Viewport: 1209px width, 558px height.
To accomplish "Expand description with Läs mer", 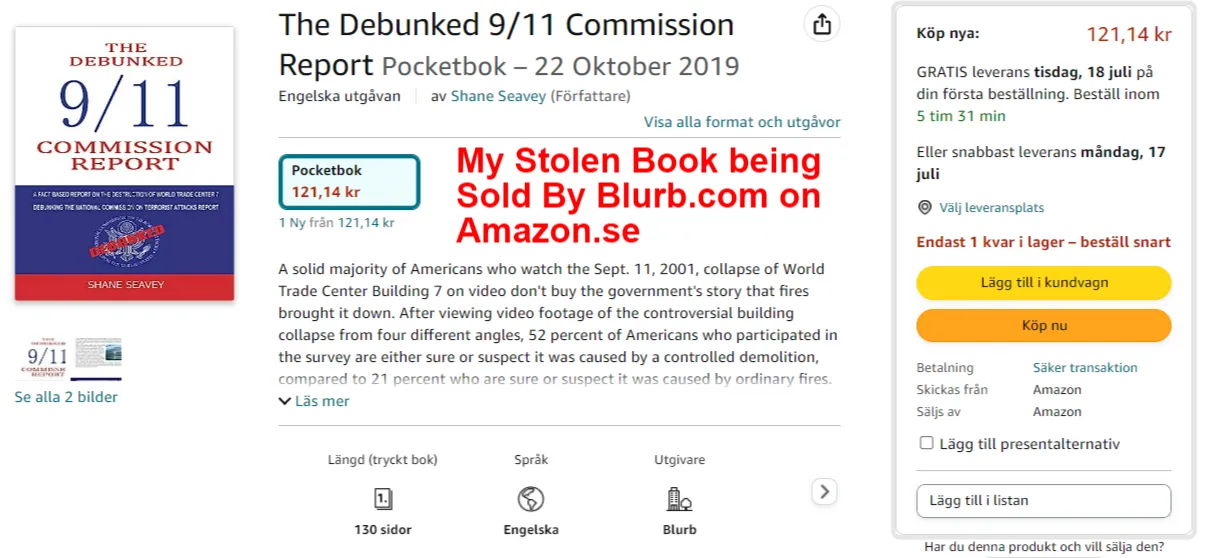I will (314, 401).
